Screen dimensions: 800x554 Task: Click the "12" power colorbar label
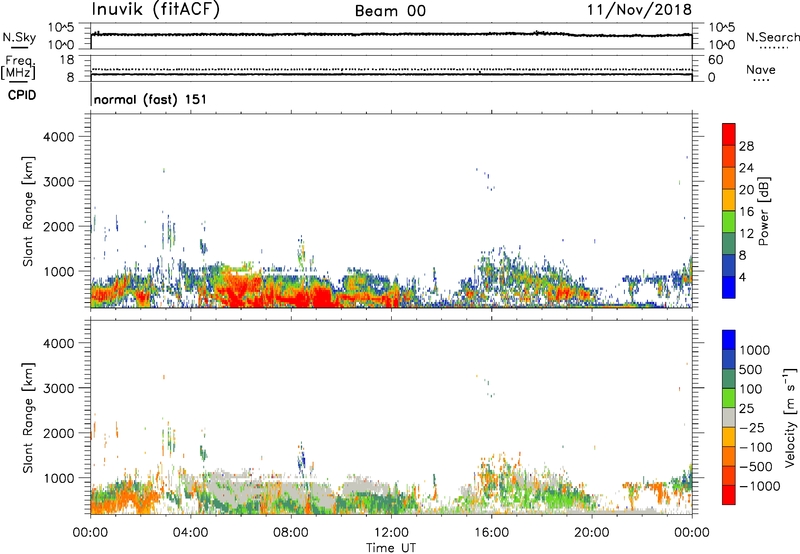(746, 234)
